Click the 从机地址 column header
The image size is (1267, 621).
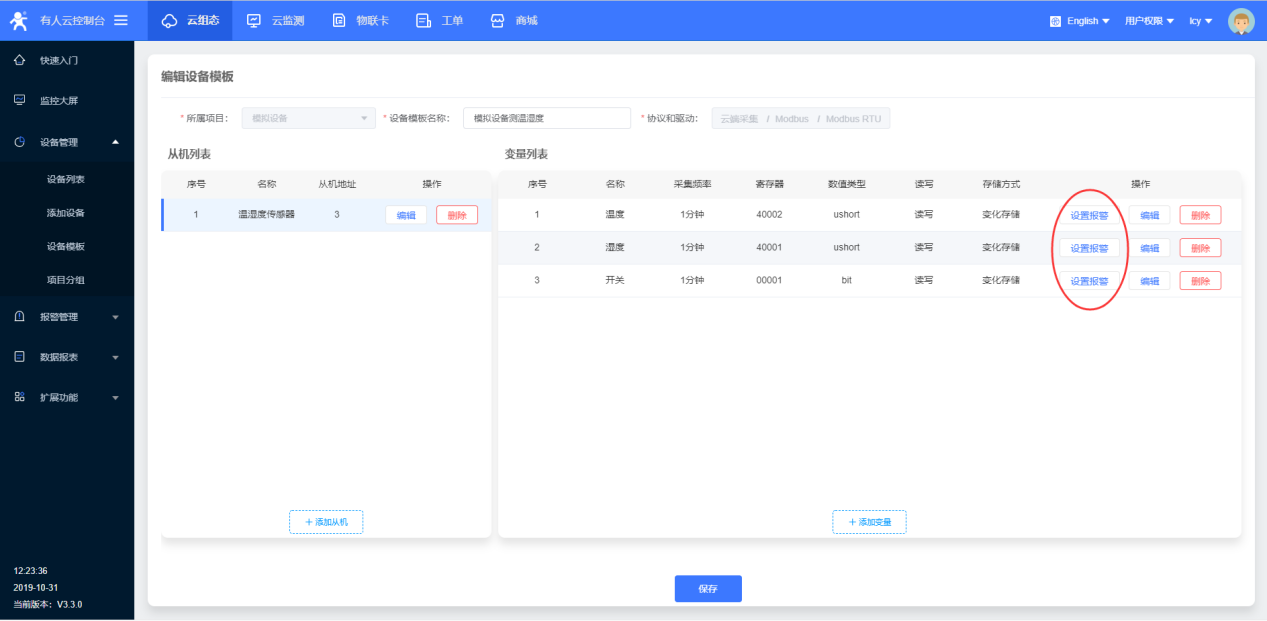337,184
